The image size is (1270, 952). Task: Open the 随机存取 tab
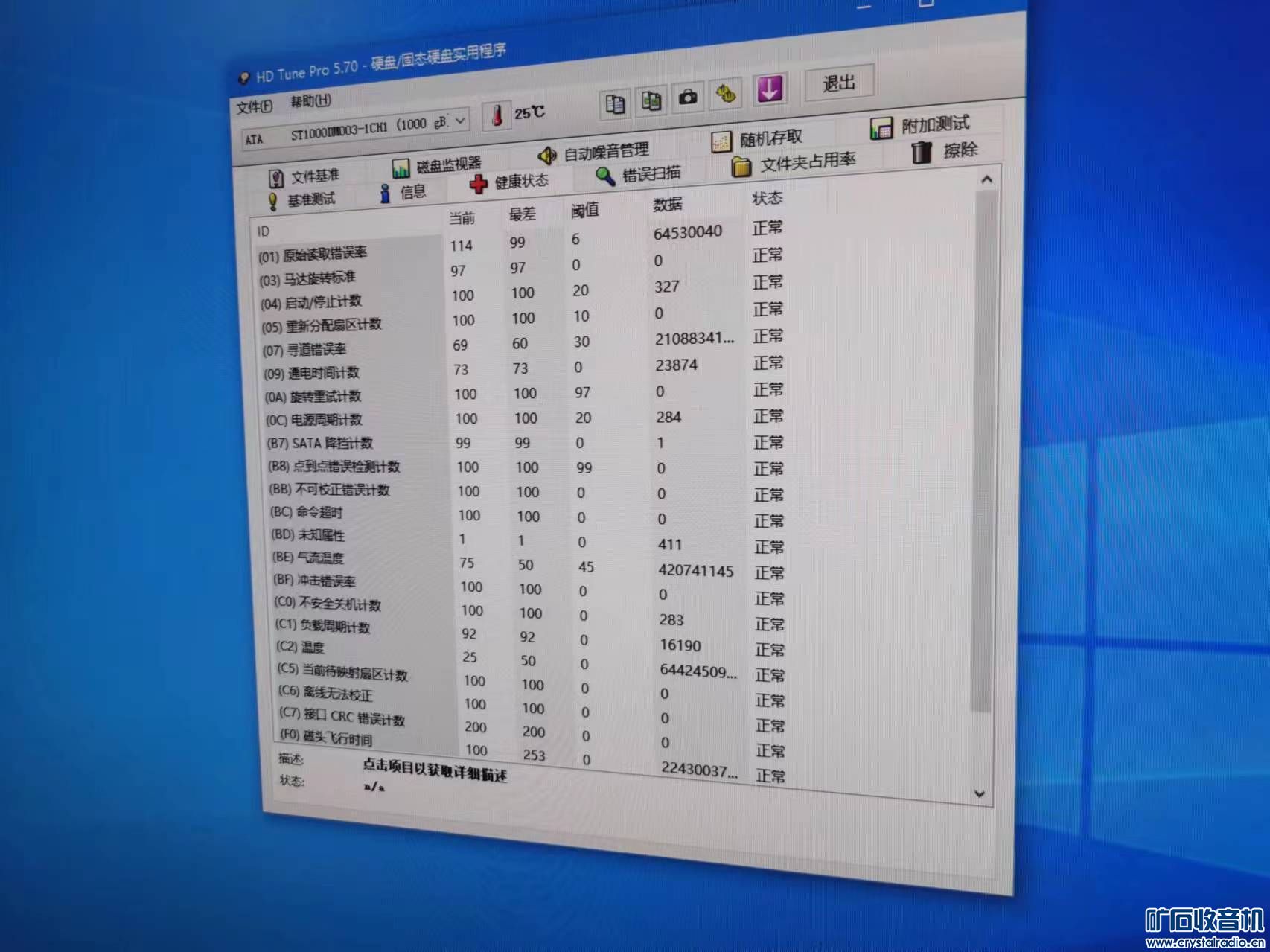click(757, 139)
